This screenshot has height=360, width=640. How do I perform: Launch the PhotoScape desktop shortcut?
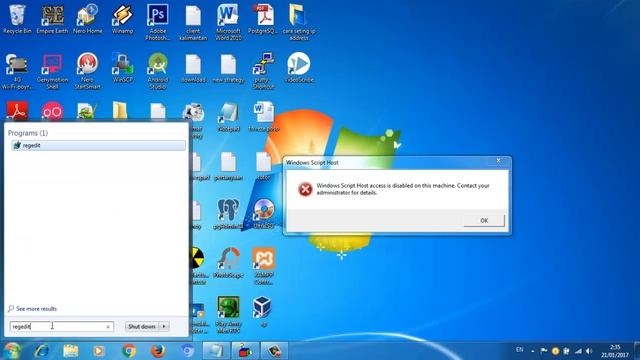pos(228,263)
